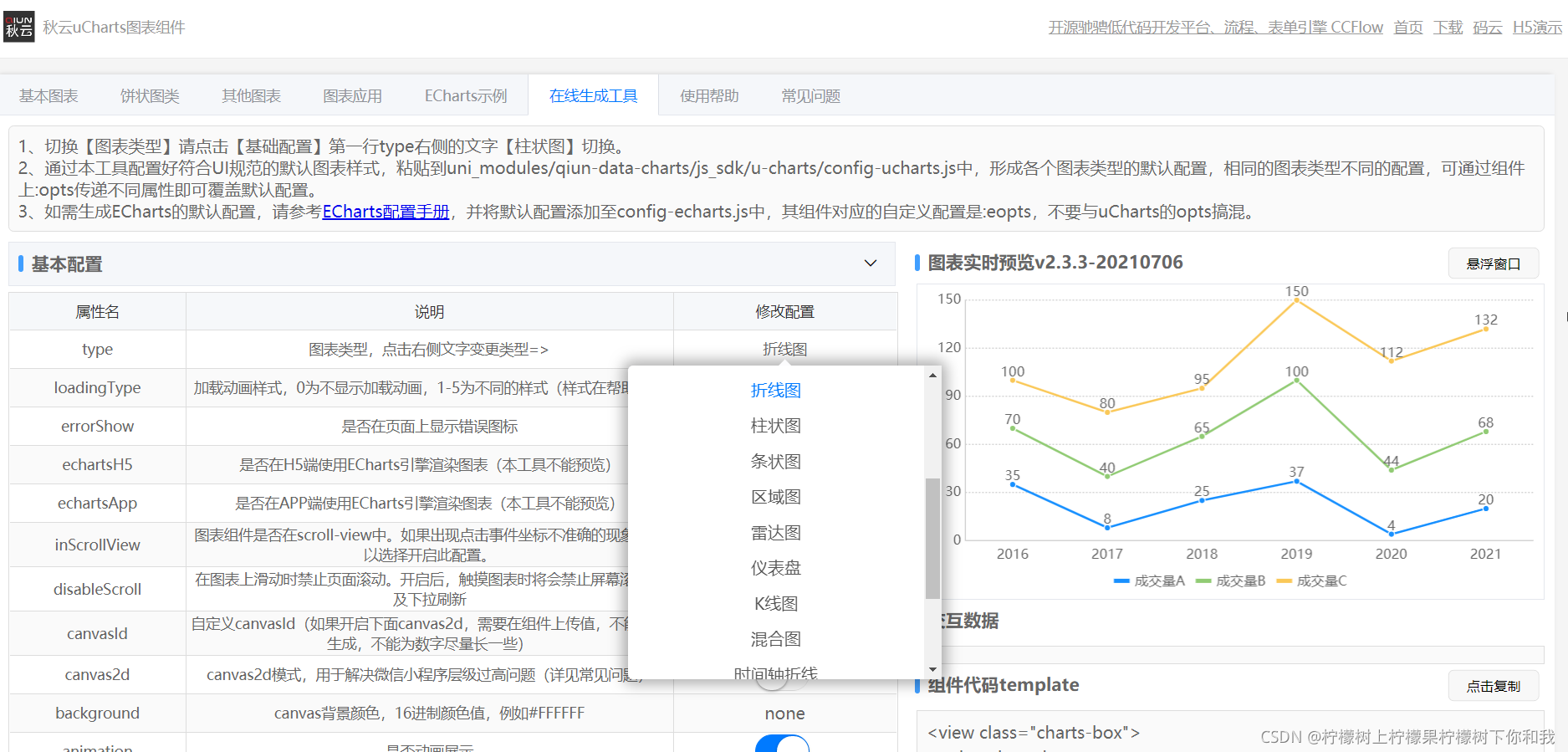Click the 属性名 column header
The height and width of the screenshot is (752, 1568).
97,312
